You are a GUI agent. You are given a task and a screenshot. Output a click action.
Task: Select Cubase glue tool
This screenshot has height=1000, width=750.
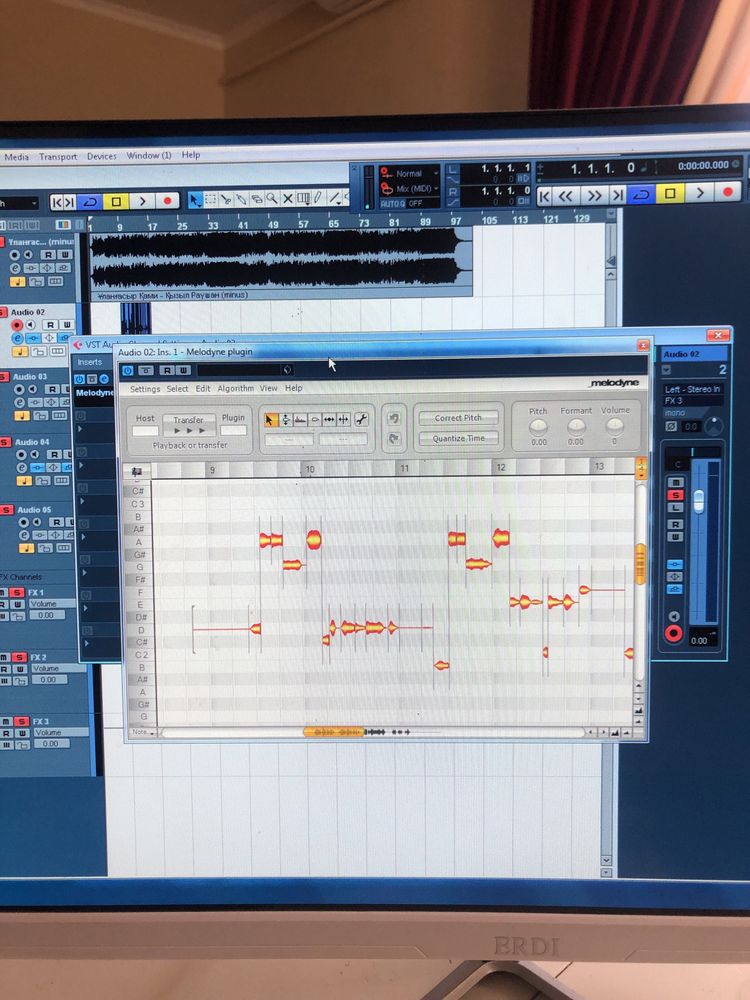point(241,200)
